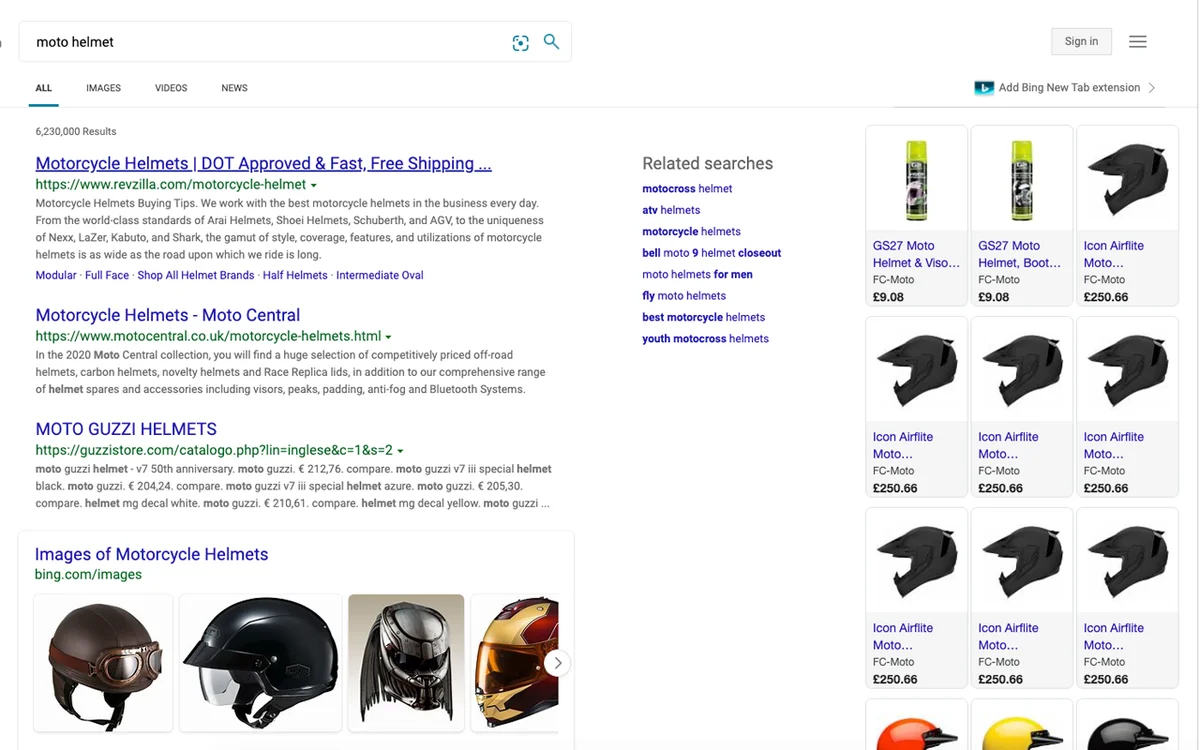Open the Full Face sublink
This screenshot has width=1200, height=750.
coord(107,275)
